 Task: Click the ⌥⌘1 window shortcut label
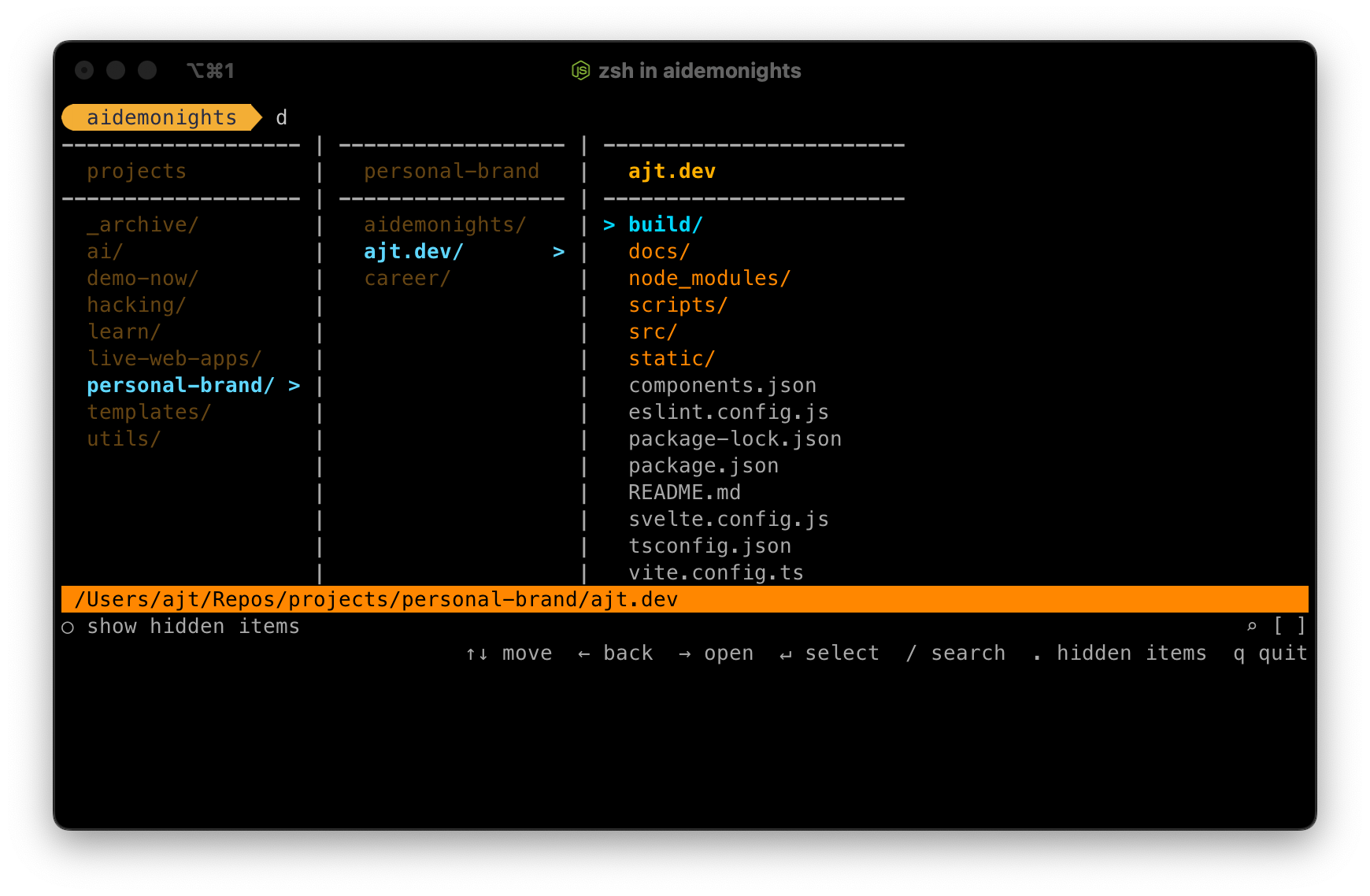(210, 71)
